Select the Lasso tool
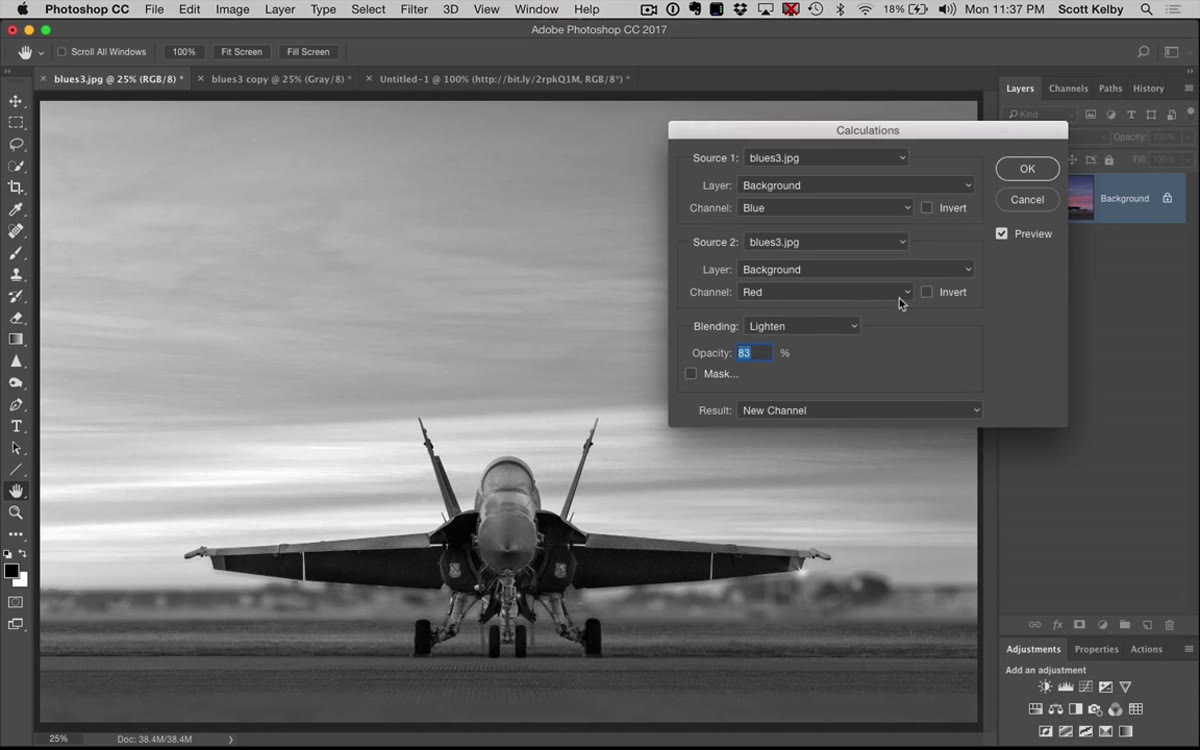The image size is (1200, 750). pos(16,144)
